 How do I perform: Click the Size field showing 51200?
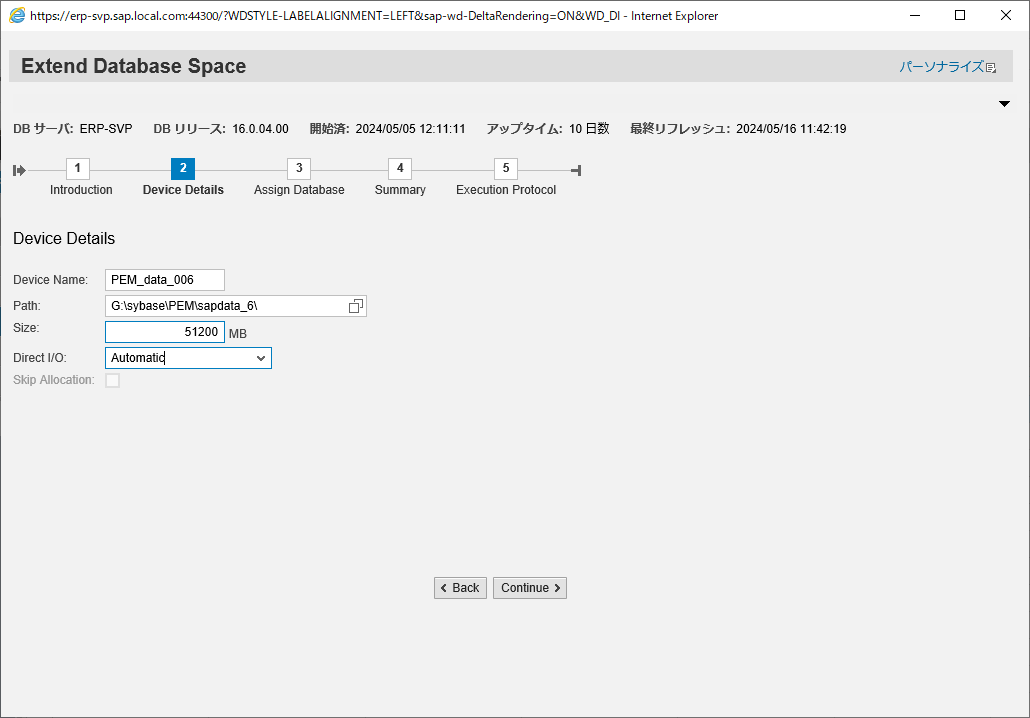point(165,332)
